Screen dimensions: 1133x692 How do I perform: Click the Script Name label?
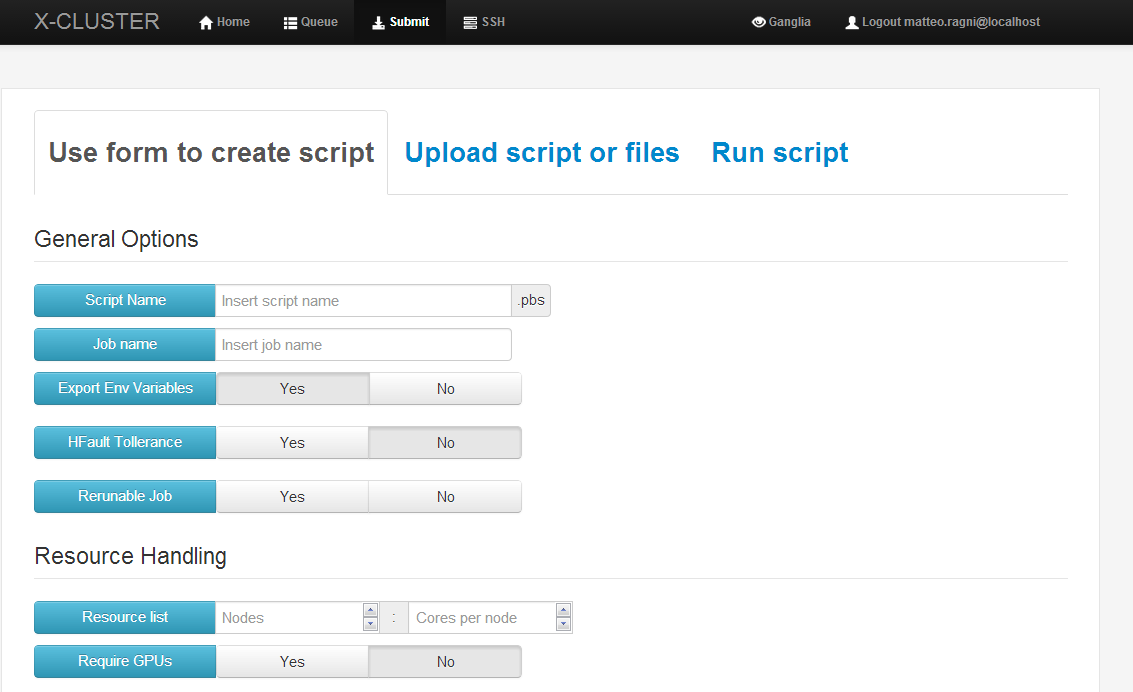pyautogui.click(x=125, y=300)
